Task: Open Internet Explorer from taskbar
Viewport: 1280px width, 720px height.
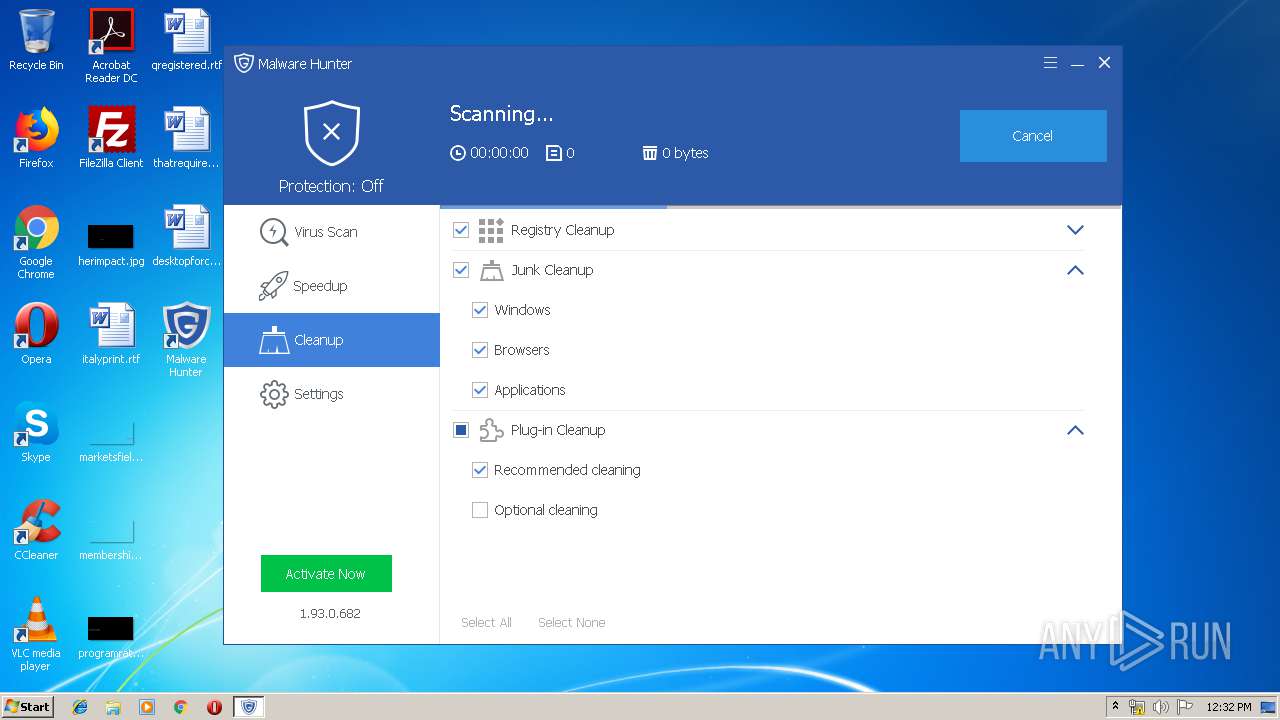Action: [x=80, y=706]
